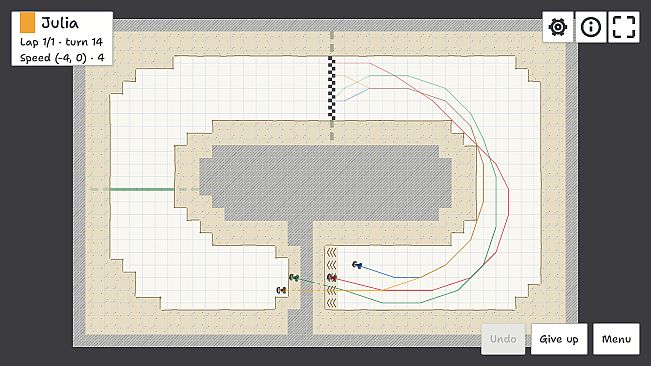Viewport: 651px width, 366px height.
Task: Click Julia's orange player color swatch
Action: tap(27, 23)
